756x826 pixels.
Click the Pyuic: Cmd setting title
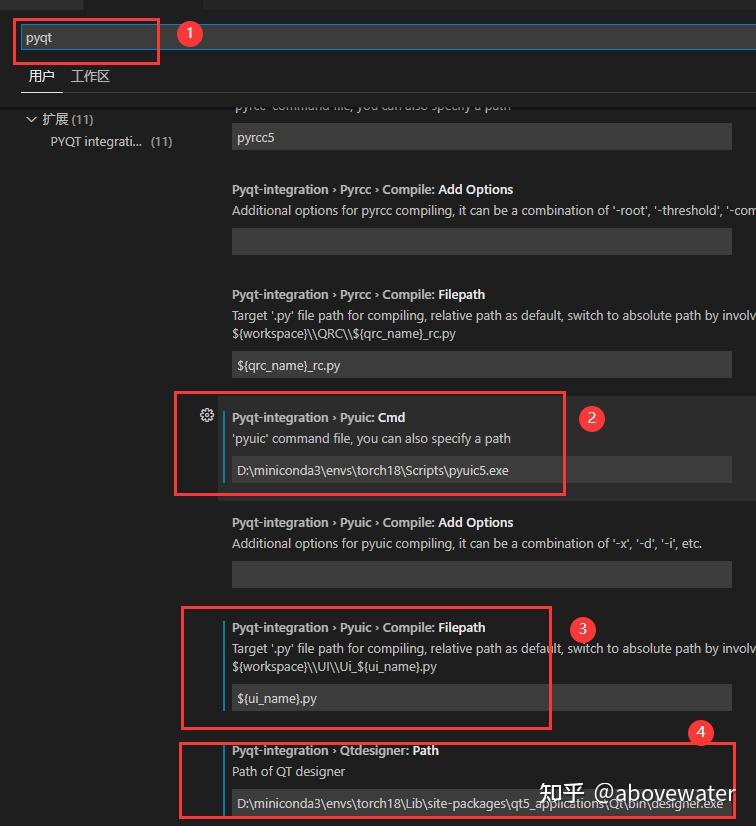[x=318, y=418]
